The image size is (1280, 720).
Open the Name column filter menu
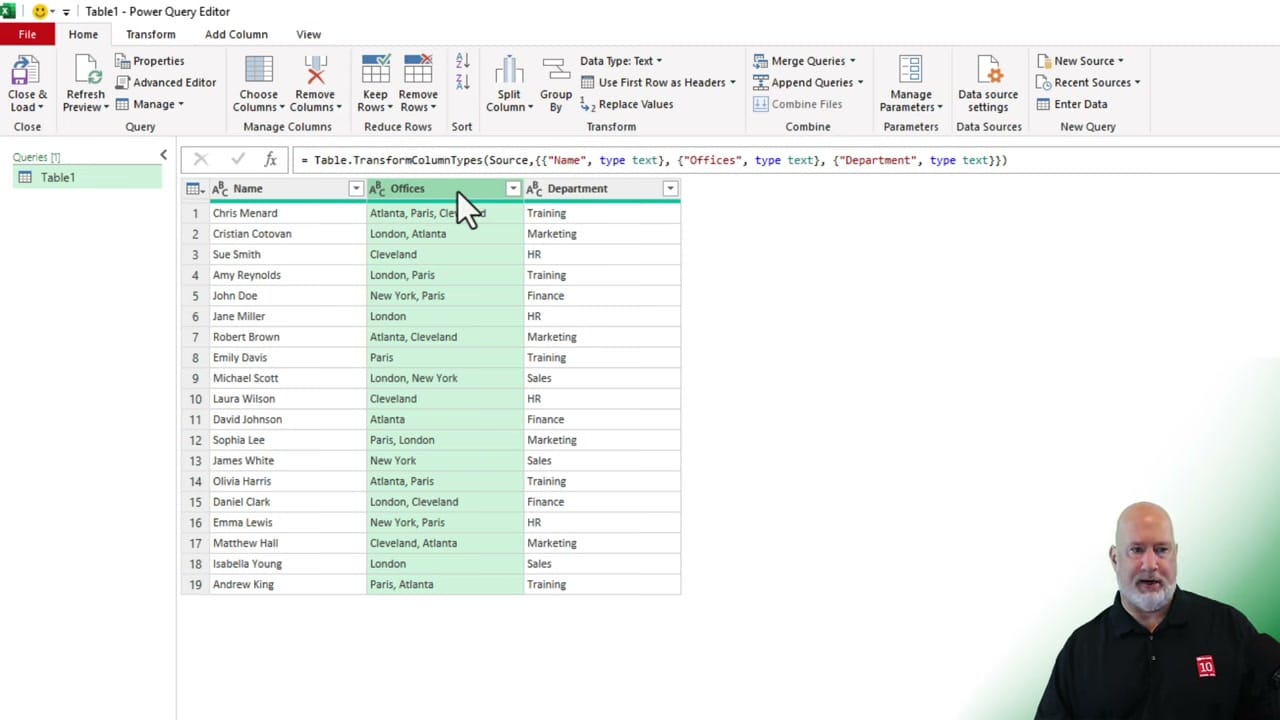click(x=355, y=188)
